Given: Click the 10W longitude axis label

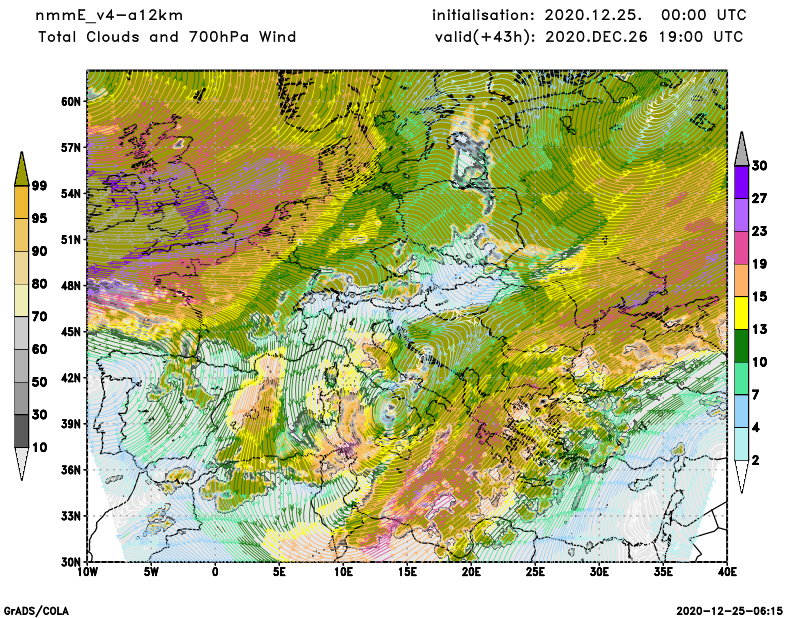Looking at the screenshot, I should point(88,573).
